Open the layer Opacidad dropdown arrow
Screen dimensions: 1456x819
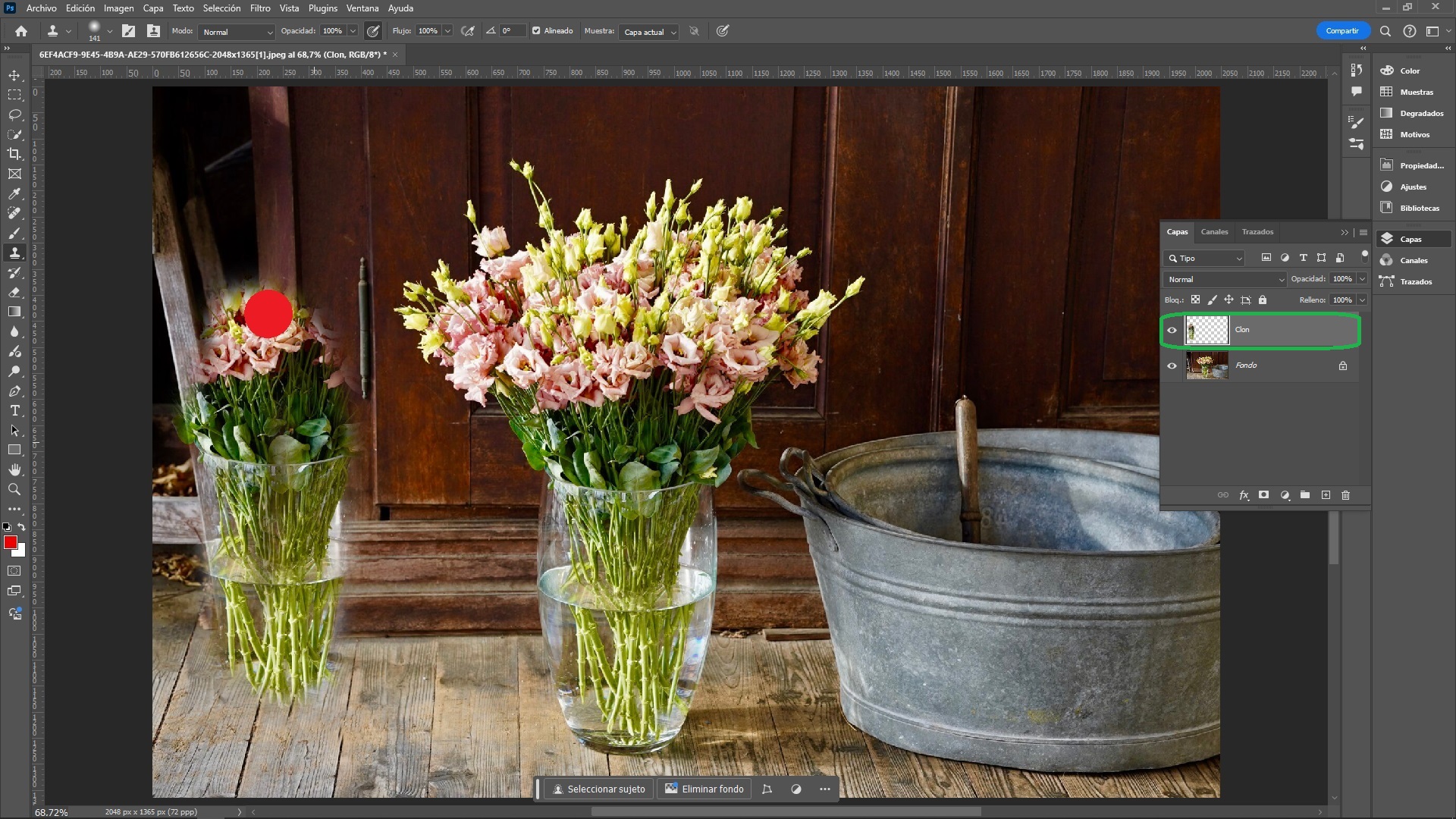point(1362,279)
